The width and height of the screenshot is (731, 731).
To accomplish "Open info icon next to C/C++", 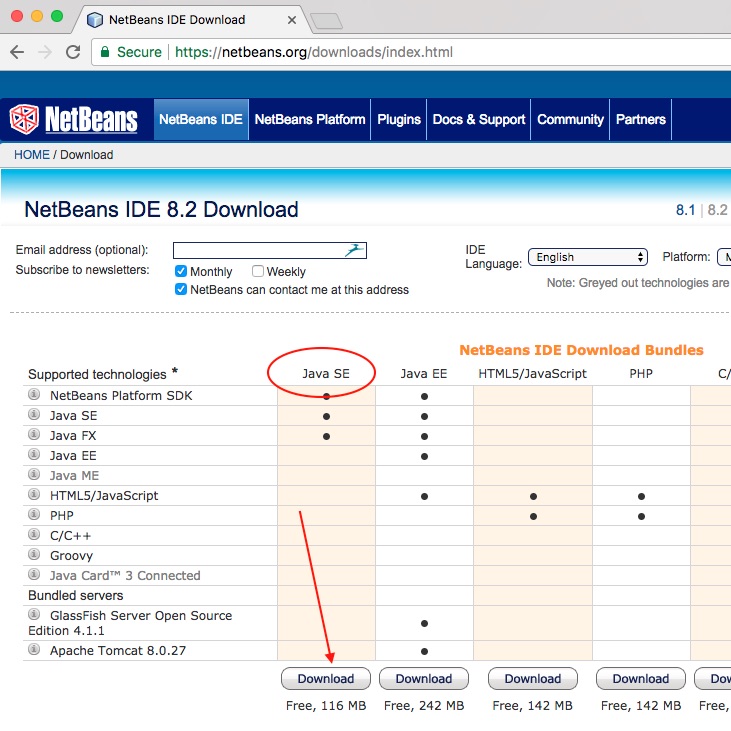I will 34,534.
